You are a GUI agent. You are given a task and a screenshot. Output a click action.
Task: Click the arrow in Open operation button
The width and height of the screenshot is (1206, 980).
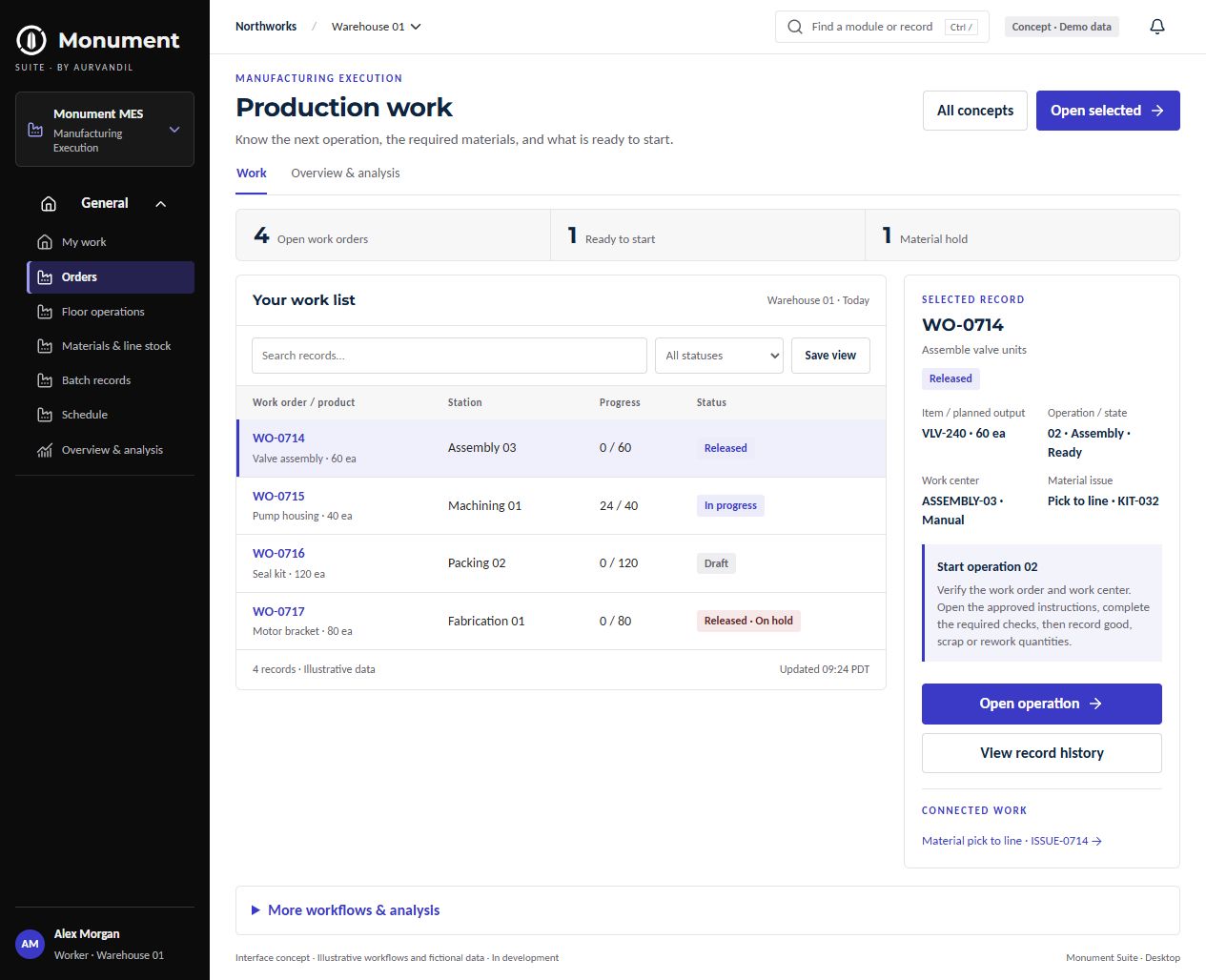[1095, 704]
